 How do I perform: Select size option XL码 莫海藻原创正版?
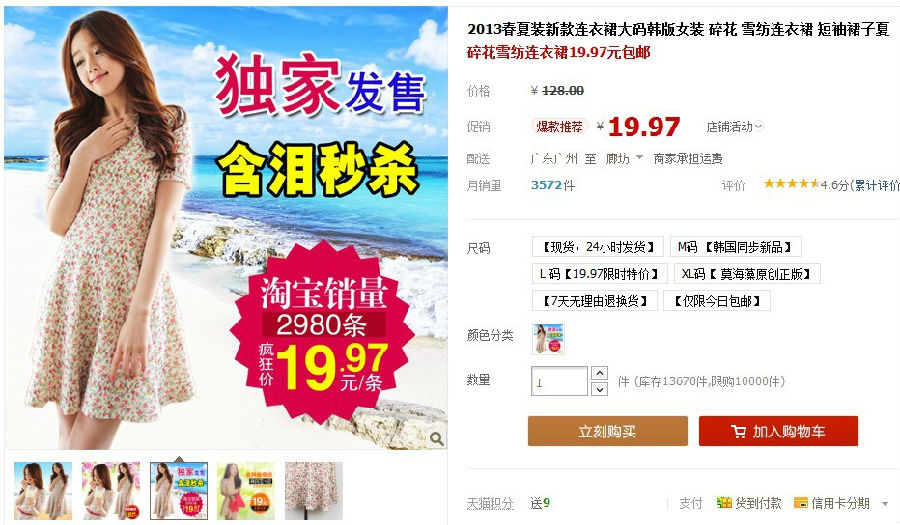[x=747, y=274]
